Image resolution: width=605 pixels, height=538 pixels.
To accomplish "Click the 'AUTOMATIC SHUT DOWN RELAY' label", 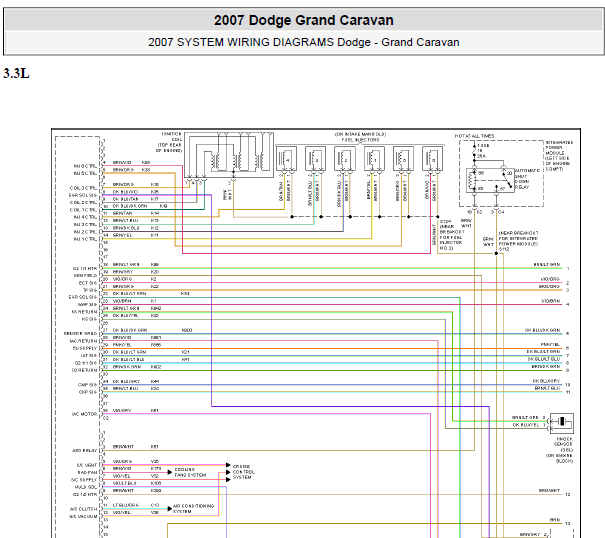I will click(527, 179).
